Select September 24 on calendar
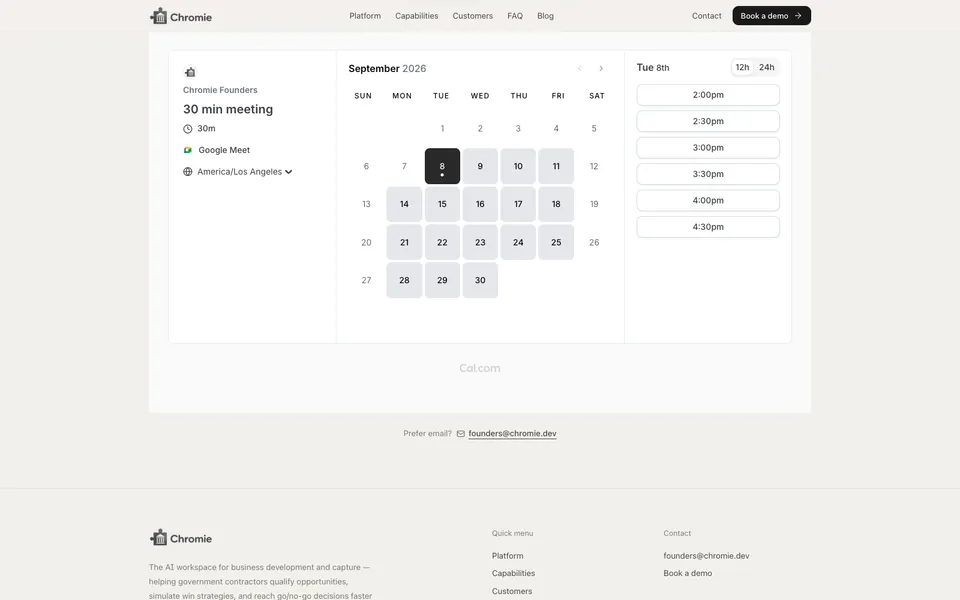Image resolution: width=960 pixels, height=600 pixels. coord(518,242)
